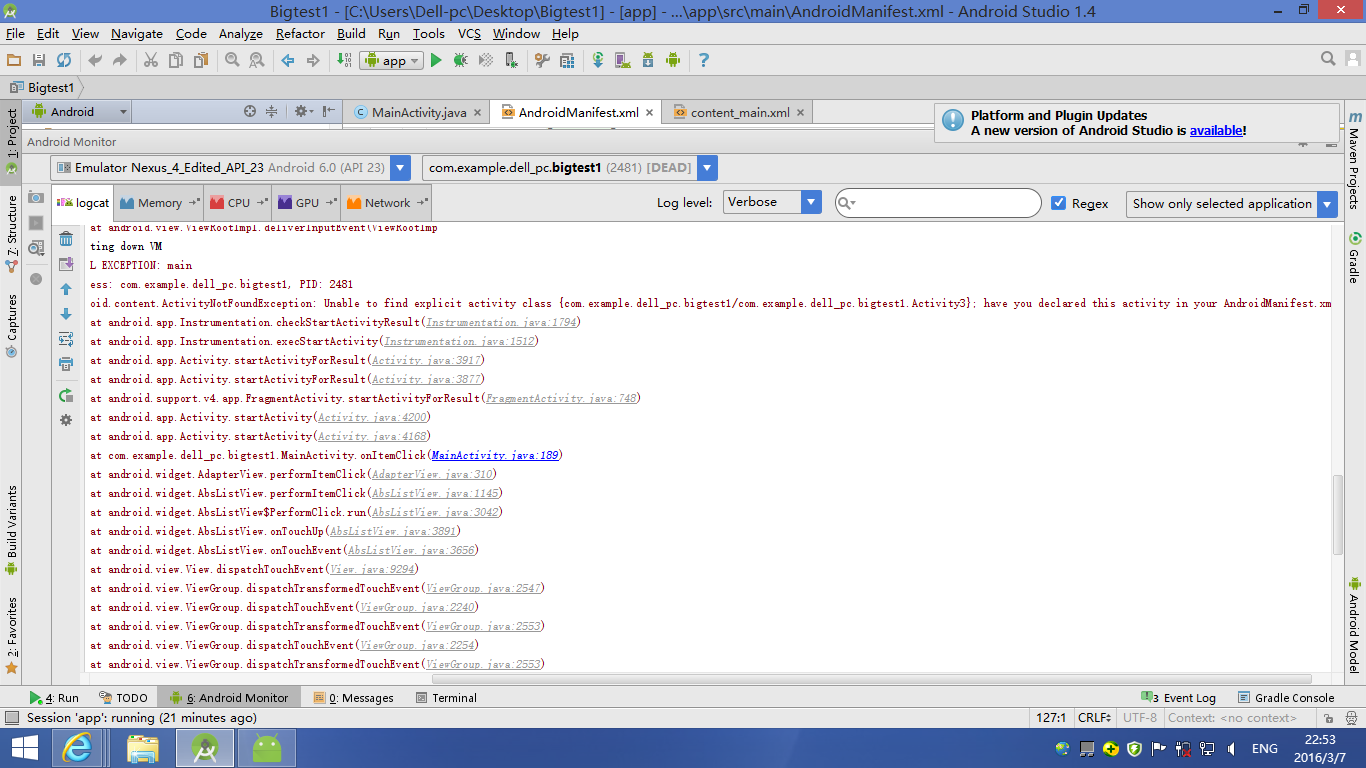Click the Paste clipboard icon
The image size is (1366, 768).
pos(201,61)
